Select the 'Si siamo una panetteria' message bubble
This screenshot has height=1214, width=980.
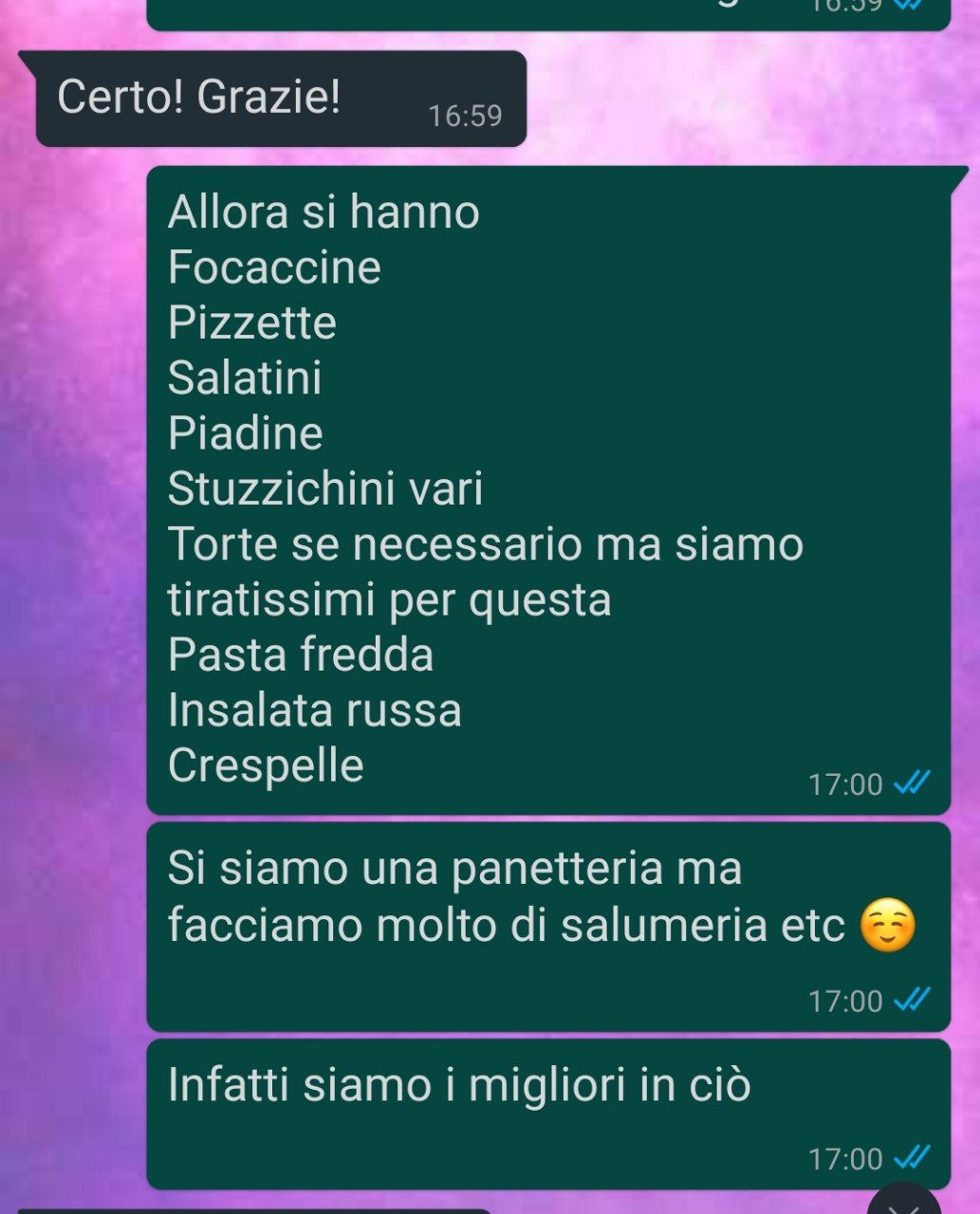click(548, 927)
